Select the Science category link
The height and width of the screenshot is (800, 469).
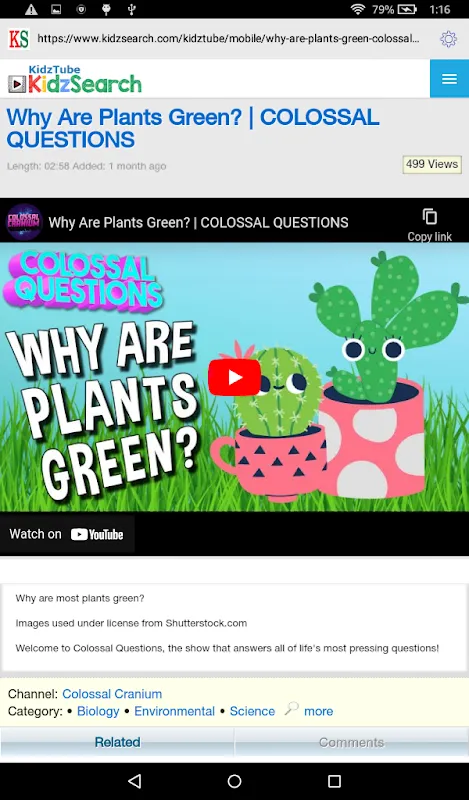click(x=252, y=711)
